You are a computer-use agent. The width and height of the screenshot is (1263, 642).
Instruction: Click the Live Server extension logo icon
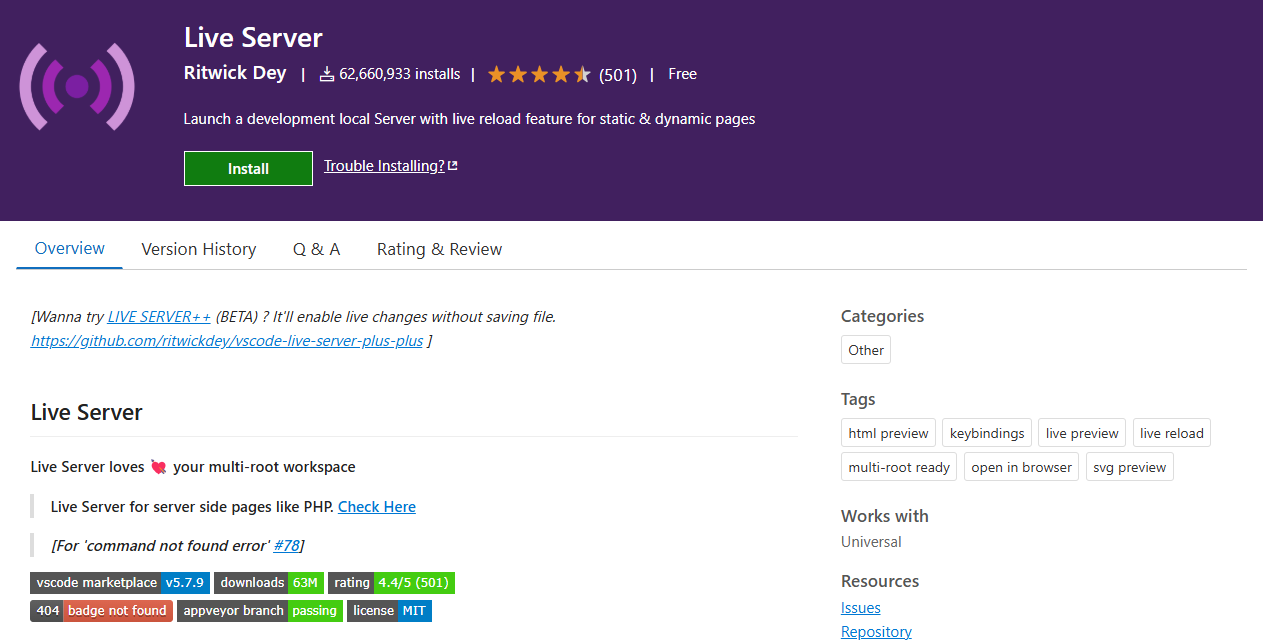pyautogui.click(x=77, y=87)
